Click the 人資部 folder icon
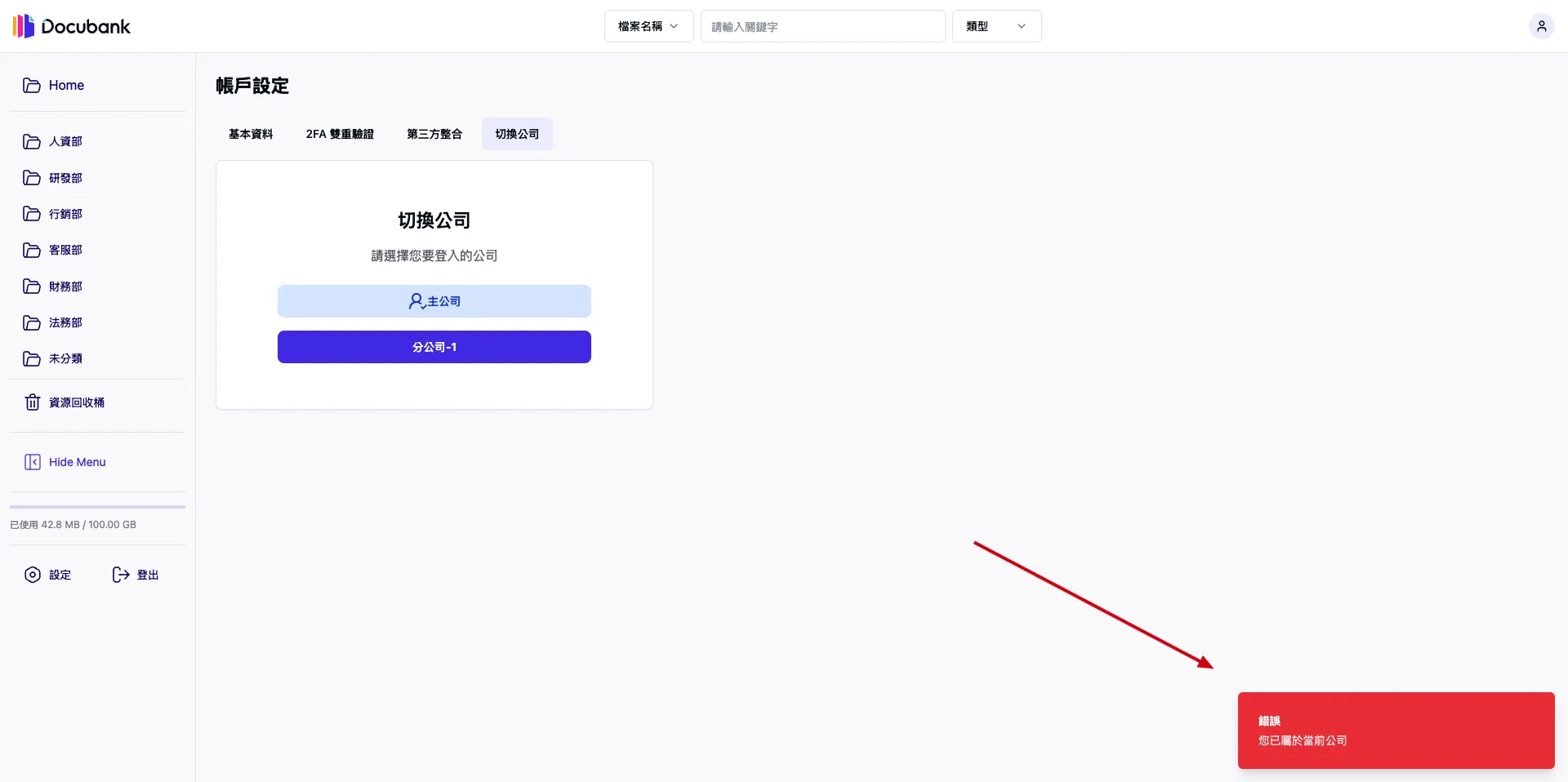Image resolution: width=1568 pixels, height=782 pixels. [32, 142]
